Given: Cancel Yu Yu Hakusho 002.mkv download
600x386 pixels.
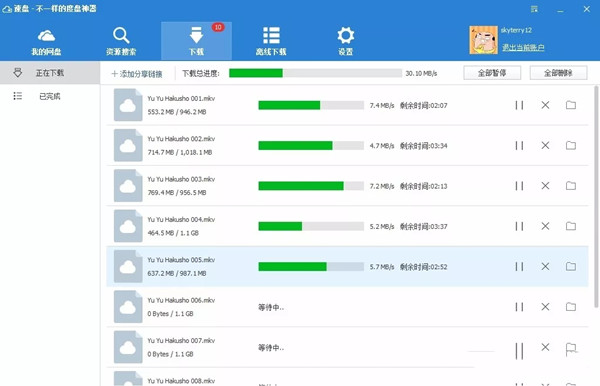Looking at the screenshot, I should tap(545, 145).
